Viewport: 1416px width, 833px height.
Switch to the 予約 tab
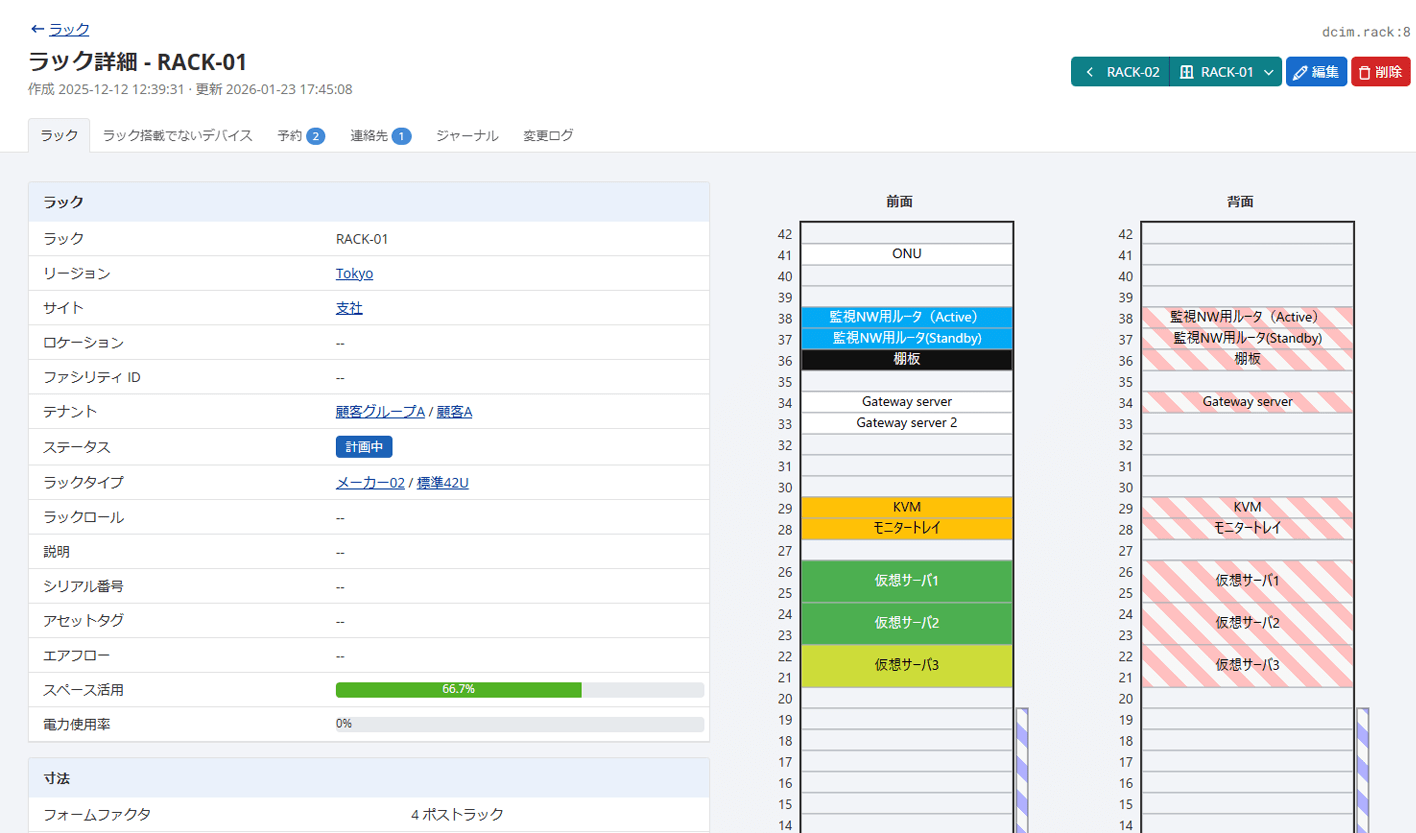pos(300,136)
